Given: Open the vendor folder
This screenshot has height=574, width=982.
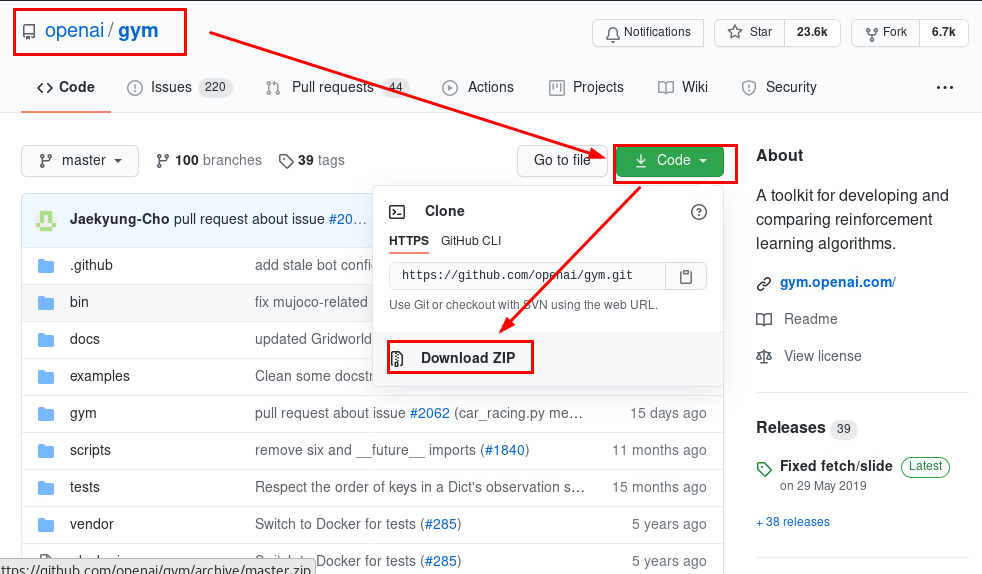Looking at the screenshot, I should point(91,525).
